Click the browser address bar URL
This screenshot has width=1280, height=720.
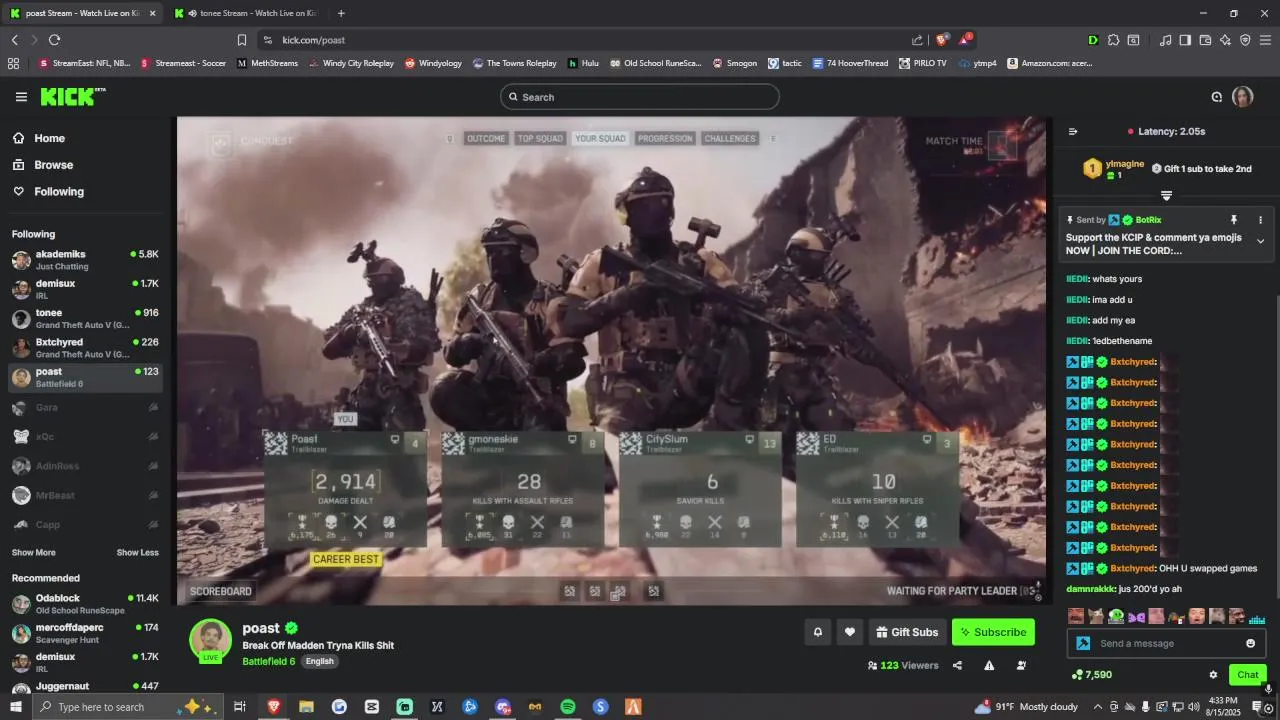point(314,40)
